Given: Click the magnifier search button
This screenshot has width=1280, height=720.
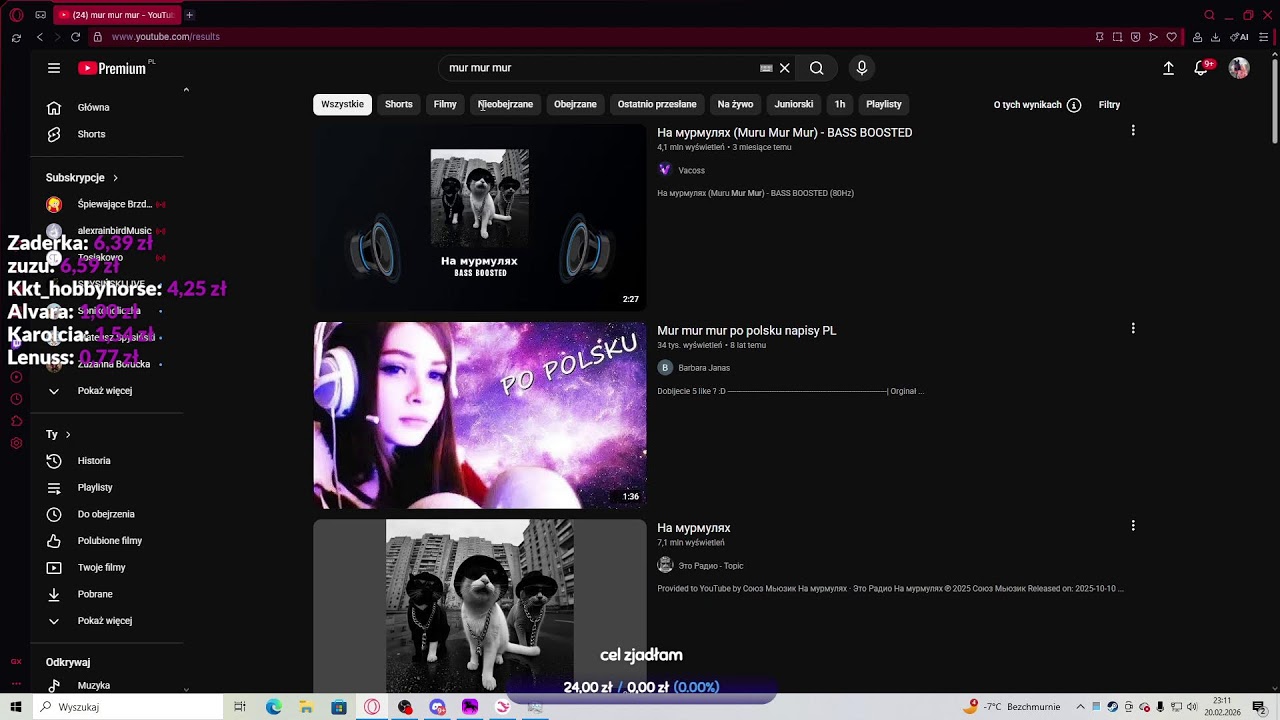Looking at the screenshot, I should (x=817, y=68).
